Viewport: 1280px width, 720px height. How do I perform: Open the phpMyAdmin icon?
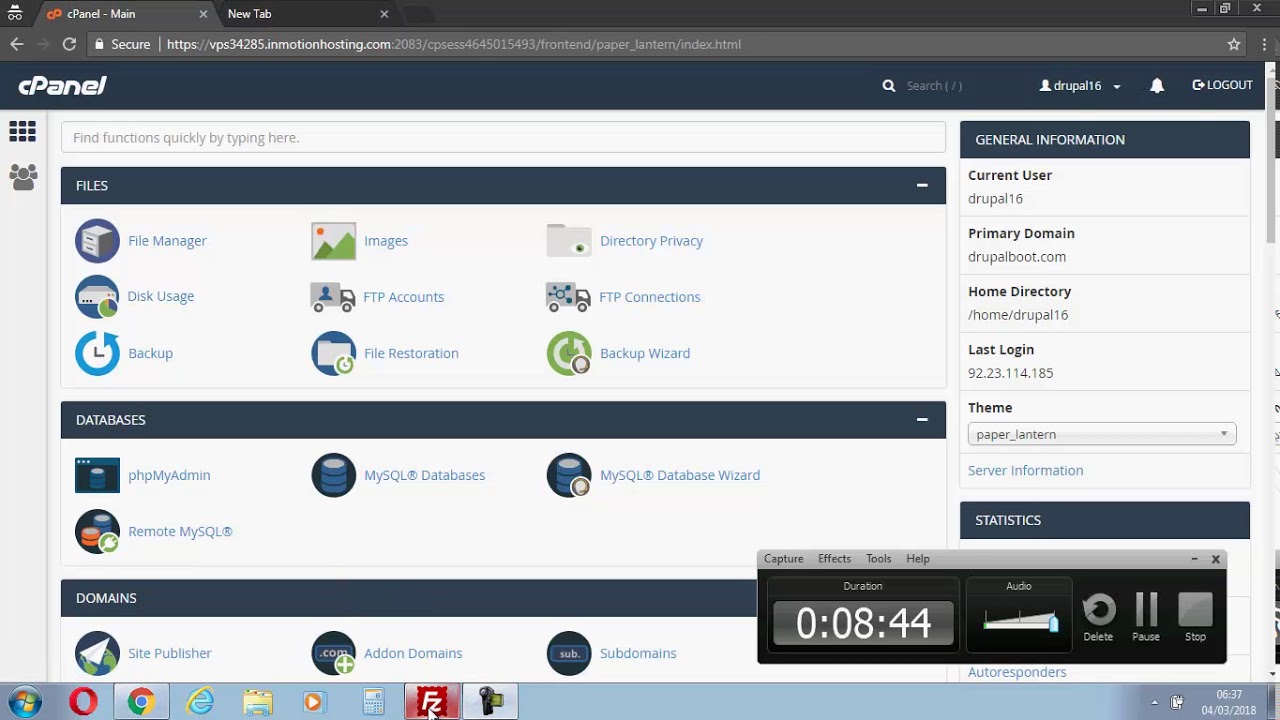pyautogui.click(x=97, y=475)
